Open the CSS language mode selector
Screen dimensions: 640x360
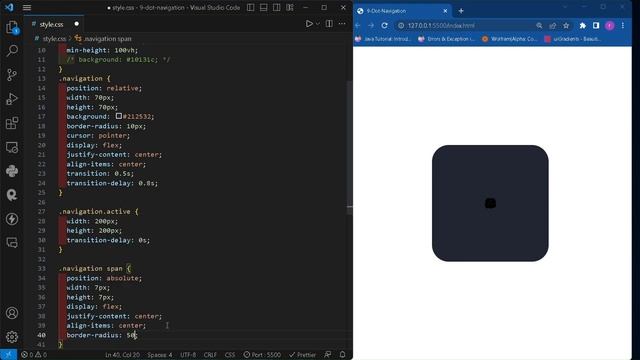(230, 355)
